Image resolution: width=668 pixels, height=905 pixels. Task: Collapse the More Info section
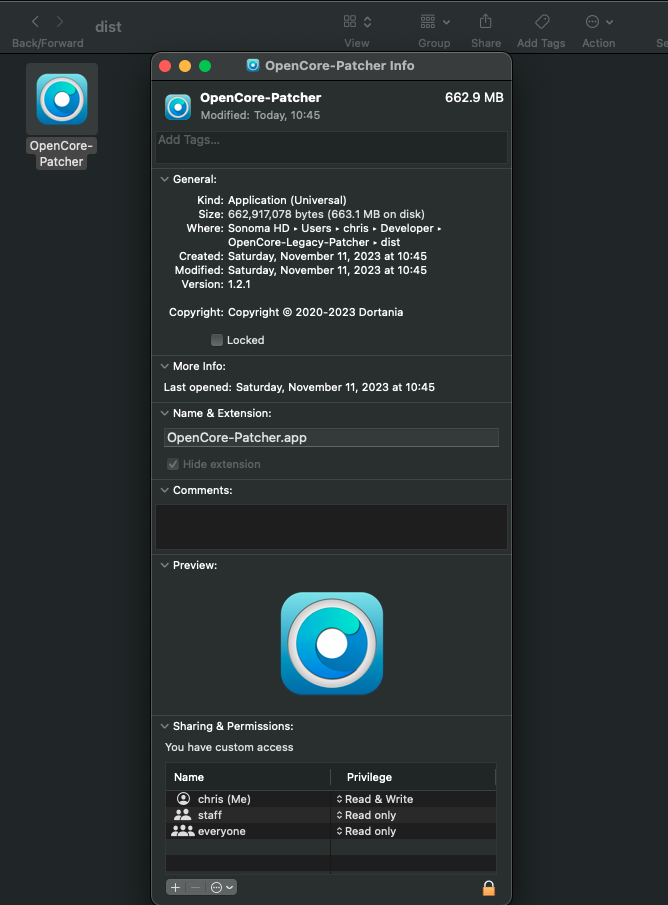point(165,367)
